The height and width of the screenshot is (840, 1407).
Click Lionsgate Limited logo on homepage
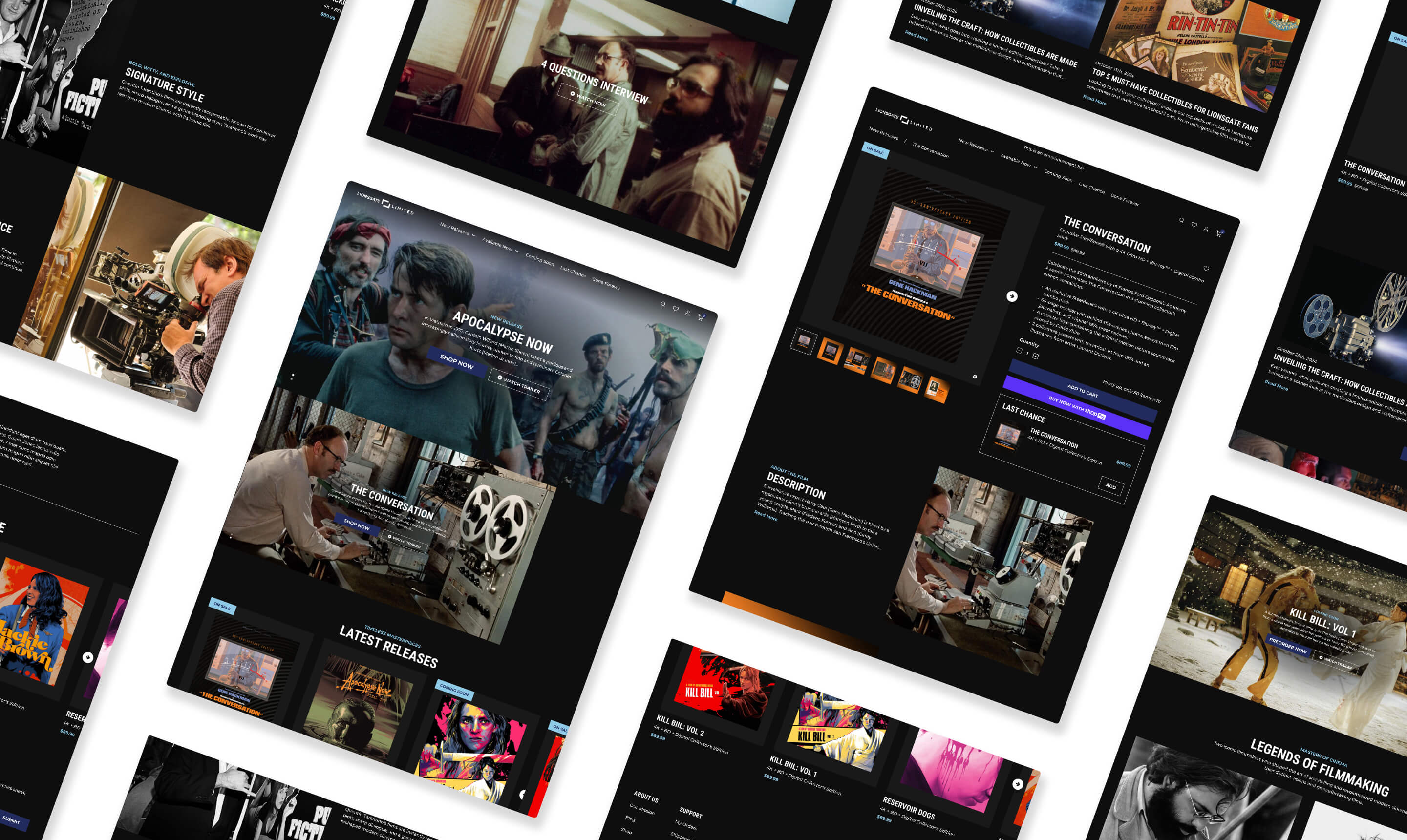click(385, 204)
